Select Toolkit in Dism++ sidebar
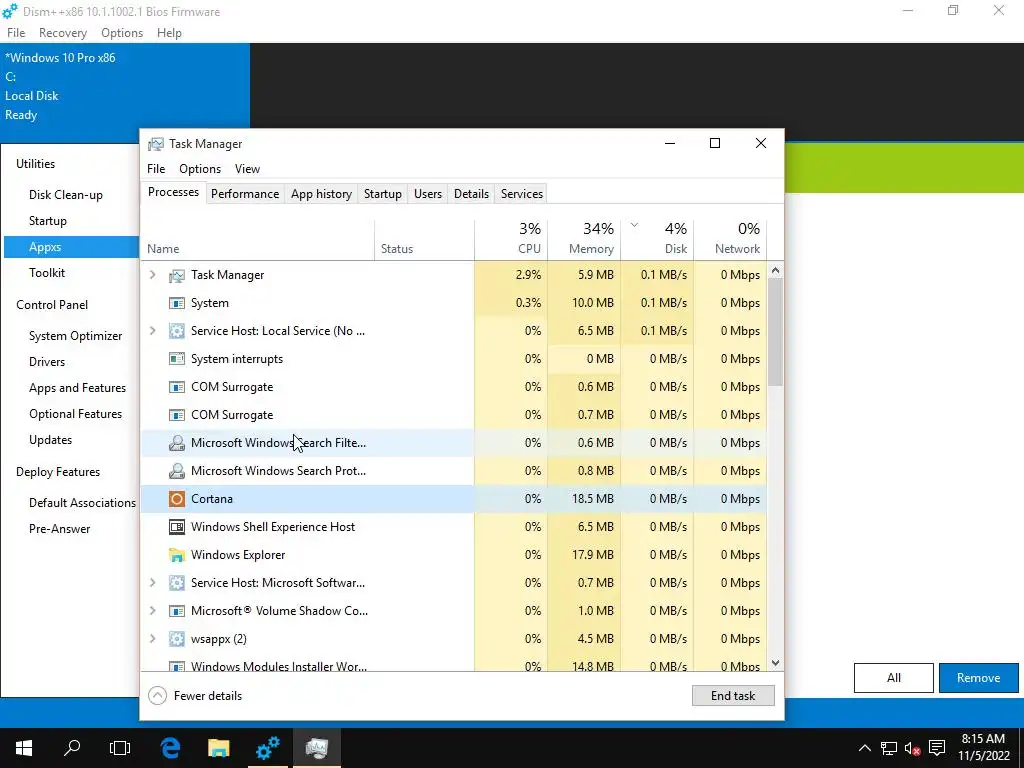1024x768 pixels. (x=47, y=273)
